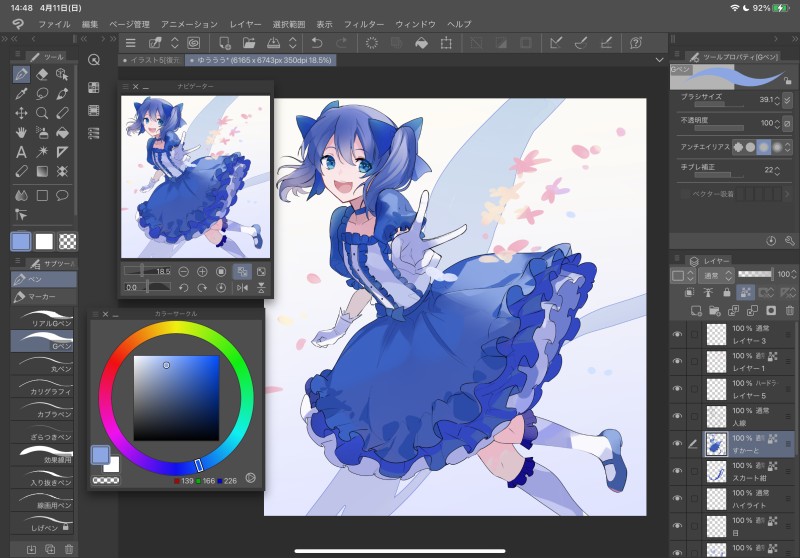Viewport: 800px width, 558px height.
Task: Open Clip Studio spiral icon in command bar
Action: click(193, 43)
